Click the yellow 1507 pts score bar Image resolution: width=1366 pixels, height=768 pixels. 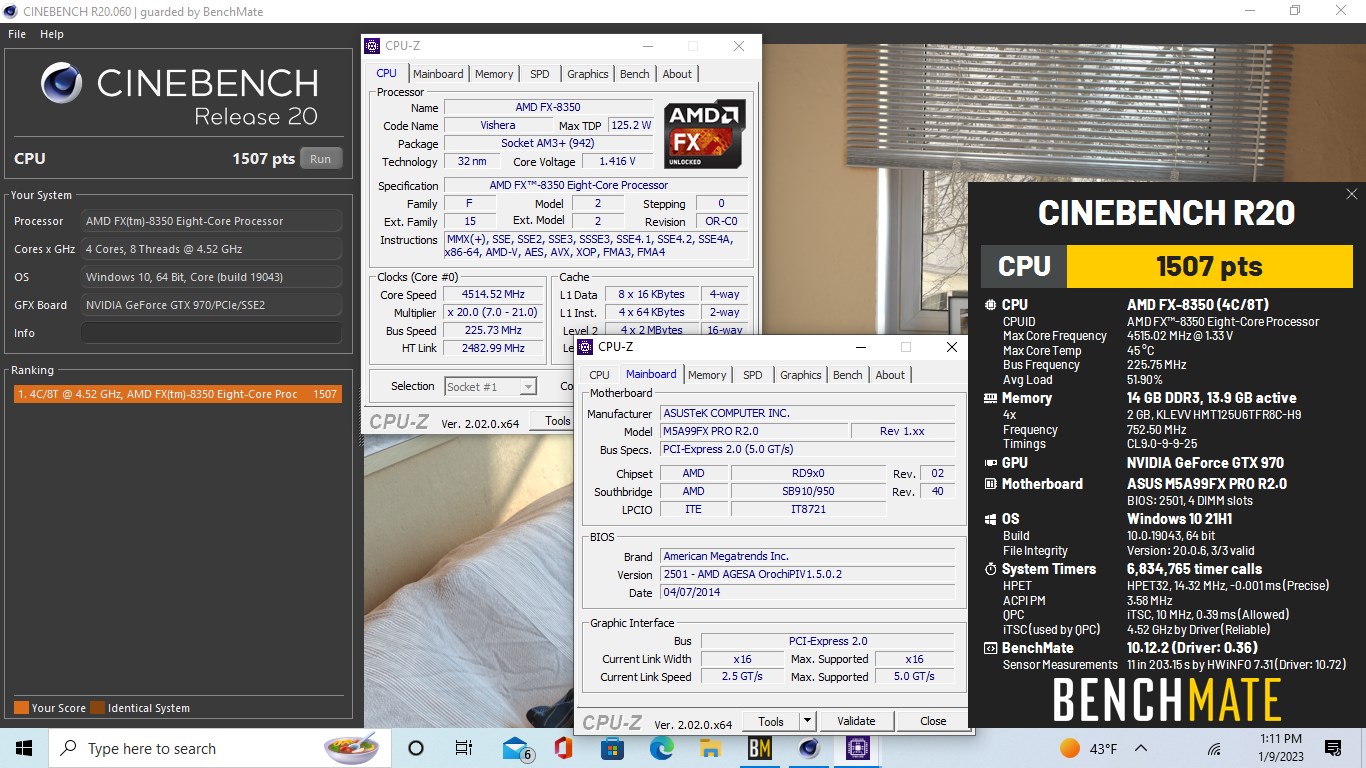1209,266
